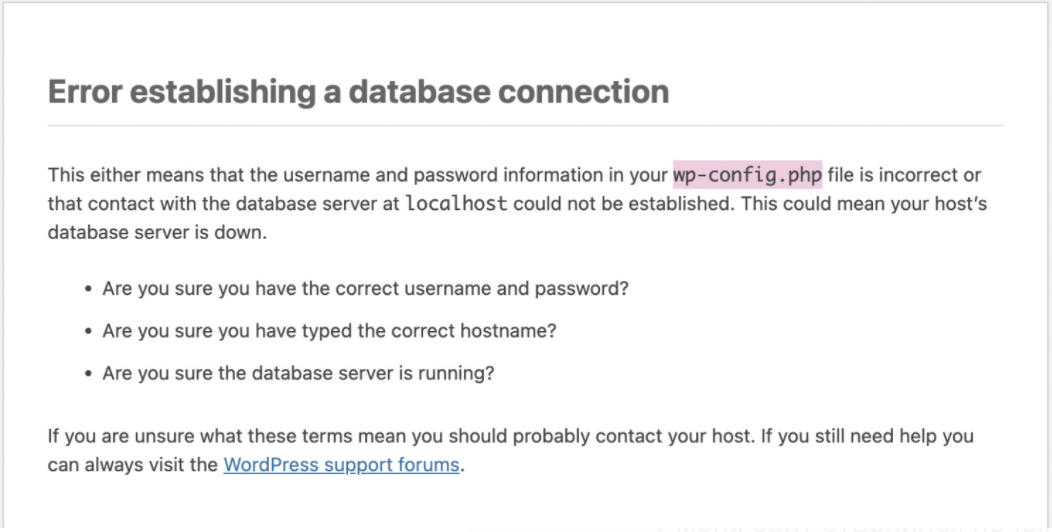Click the 'Error establishing a database connection' heading
This screenshot has width=1052, height=532.
pos(358,92)
